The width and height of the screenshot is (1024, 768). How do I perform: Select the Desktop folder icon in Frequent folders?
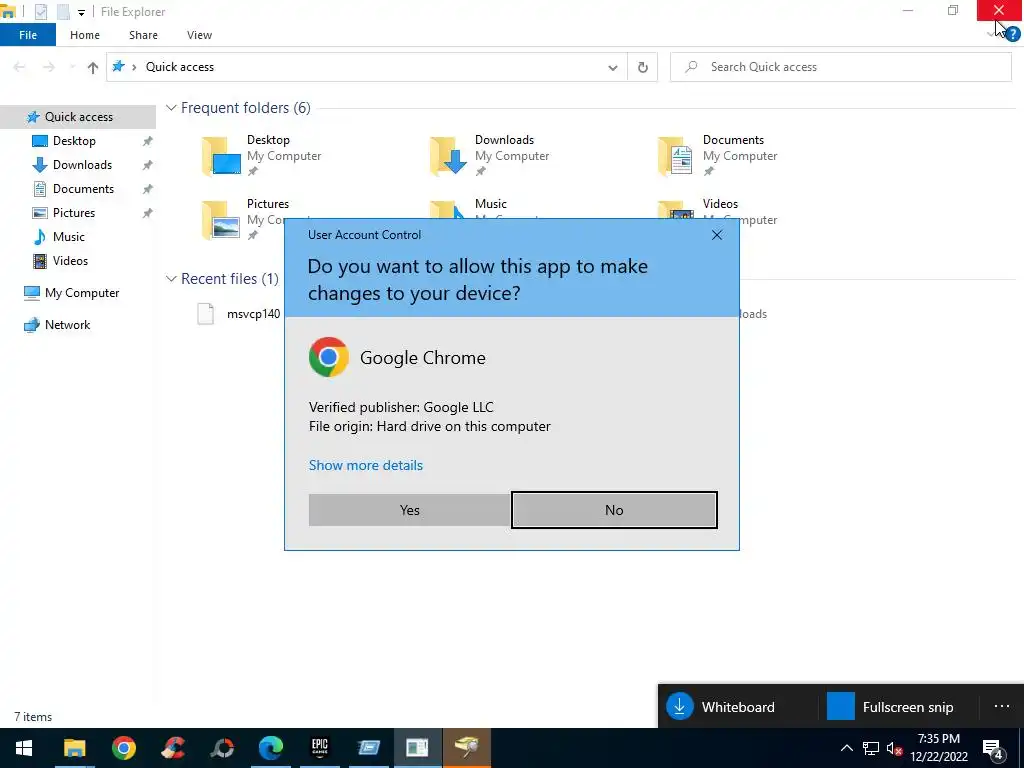[x=222, y=156]
